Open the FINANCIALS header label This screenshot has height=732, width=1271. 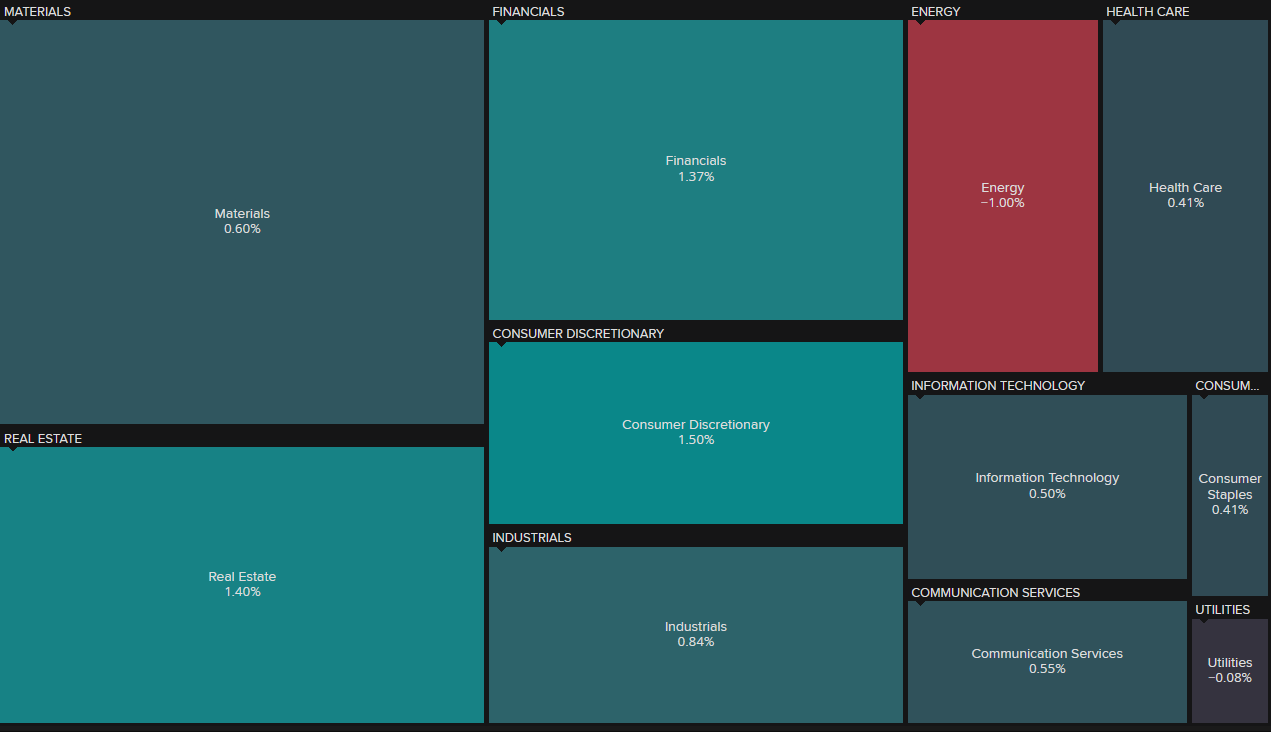coord(528,11)
